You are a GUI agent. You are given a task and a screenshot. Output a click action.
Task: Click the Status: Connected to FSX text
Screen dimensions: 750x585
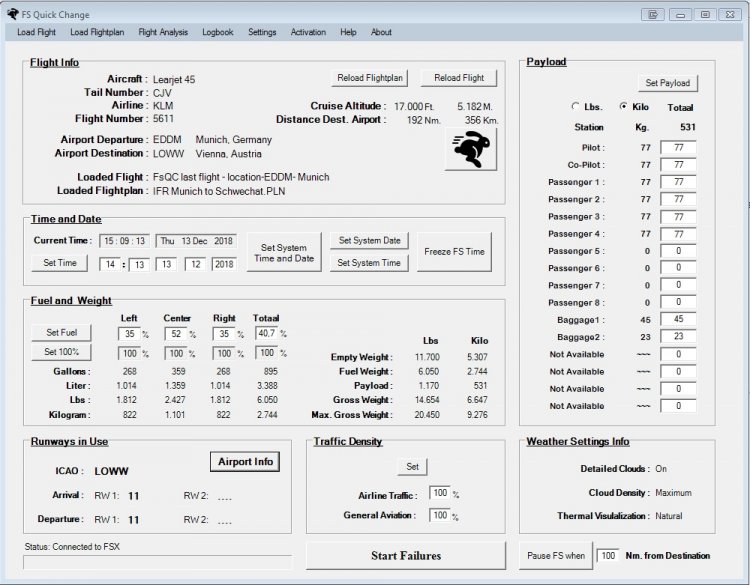coord(72,547)
